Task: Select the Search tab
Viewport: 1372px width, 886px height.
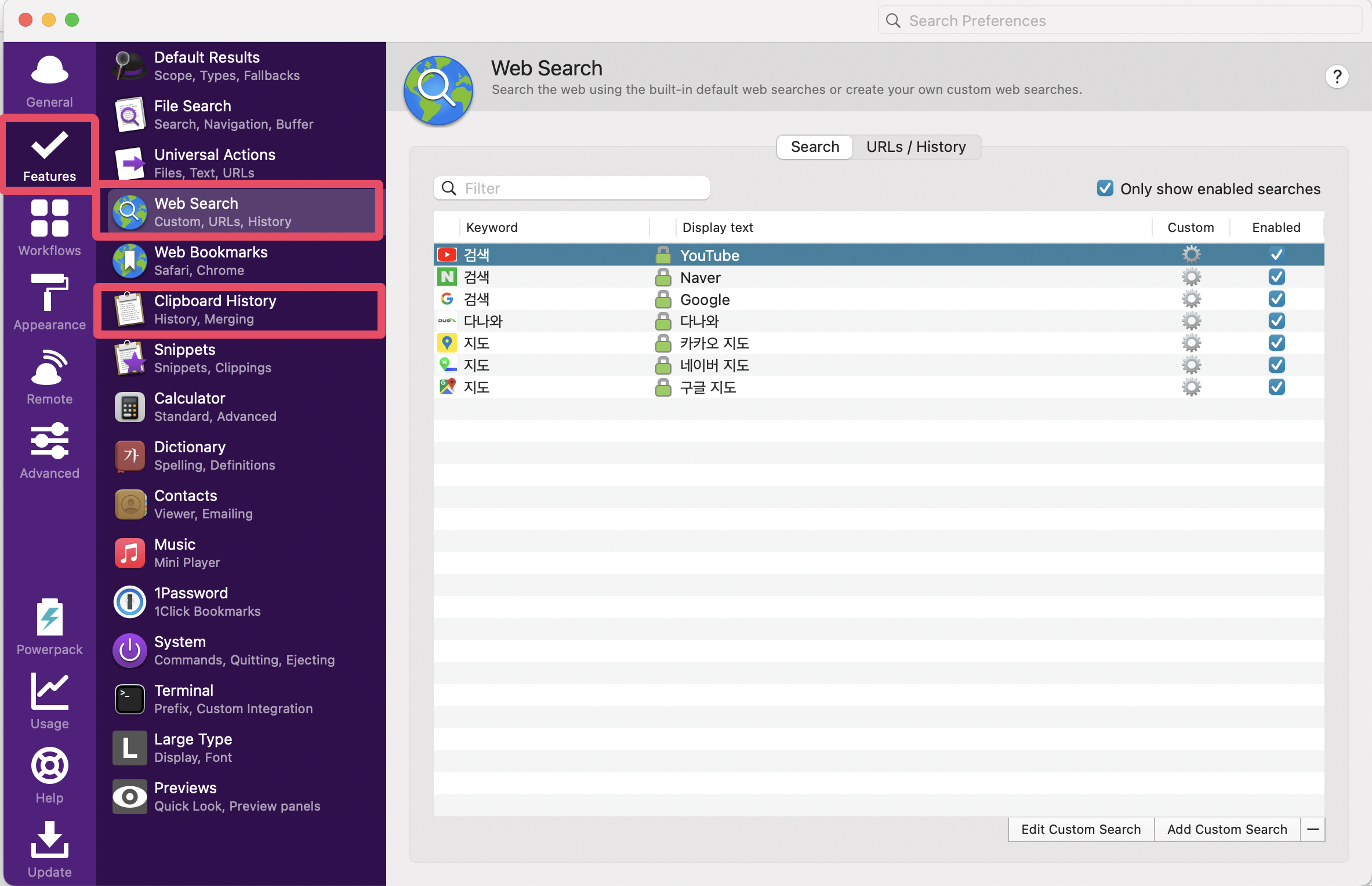Action: [x=815, y=147]
